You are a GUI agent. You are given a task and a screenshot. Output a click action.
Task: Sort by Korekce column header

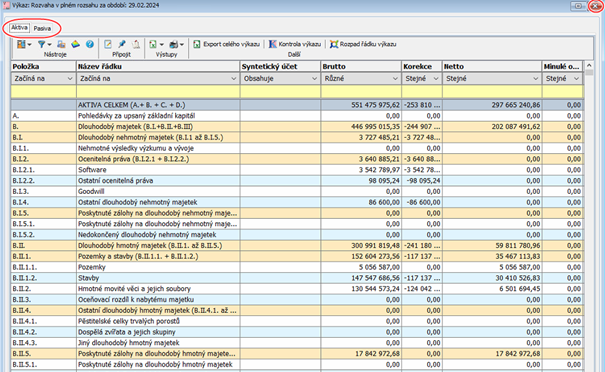pos(422,66)
